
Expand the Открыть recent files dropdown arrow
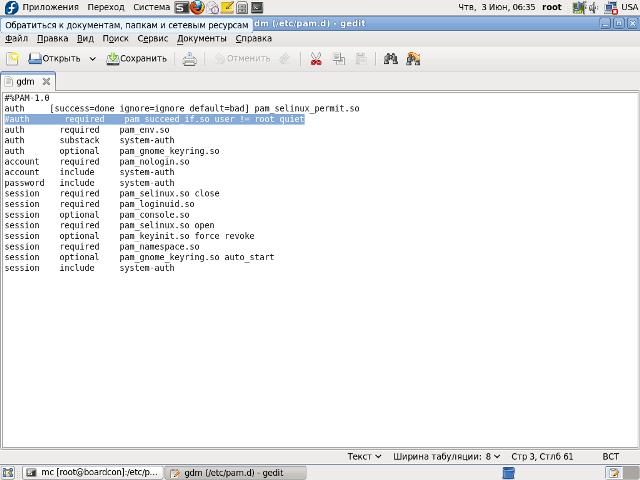(93, 59)
